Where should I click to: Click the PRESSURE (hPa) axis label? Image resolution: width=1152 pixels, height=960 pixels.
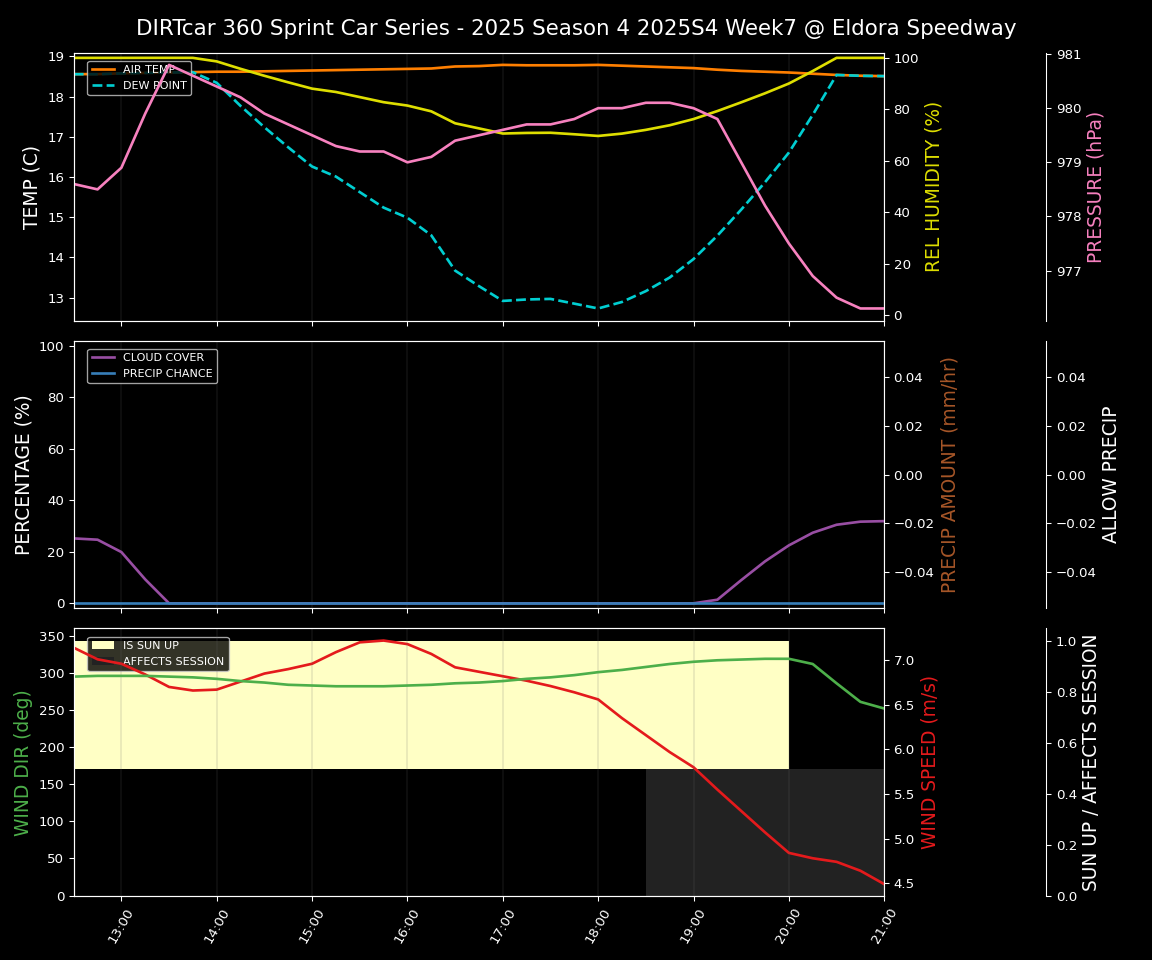click(1095, 187)
